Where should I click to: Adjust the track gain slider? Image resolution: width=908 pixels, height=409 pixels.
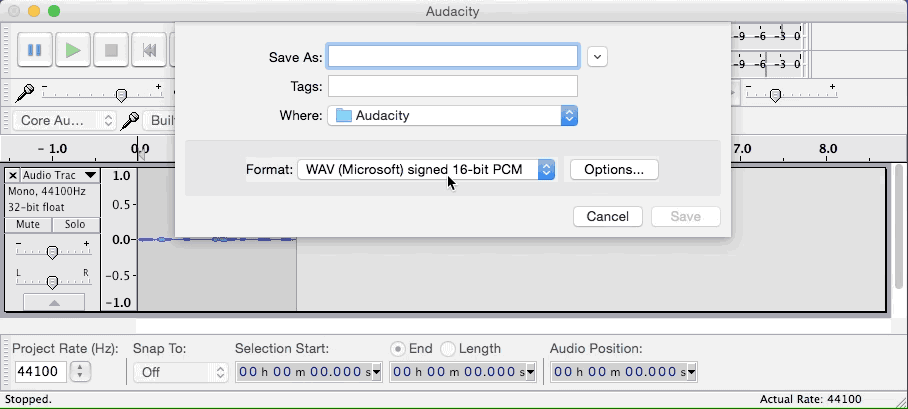(x=53, y=252)
